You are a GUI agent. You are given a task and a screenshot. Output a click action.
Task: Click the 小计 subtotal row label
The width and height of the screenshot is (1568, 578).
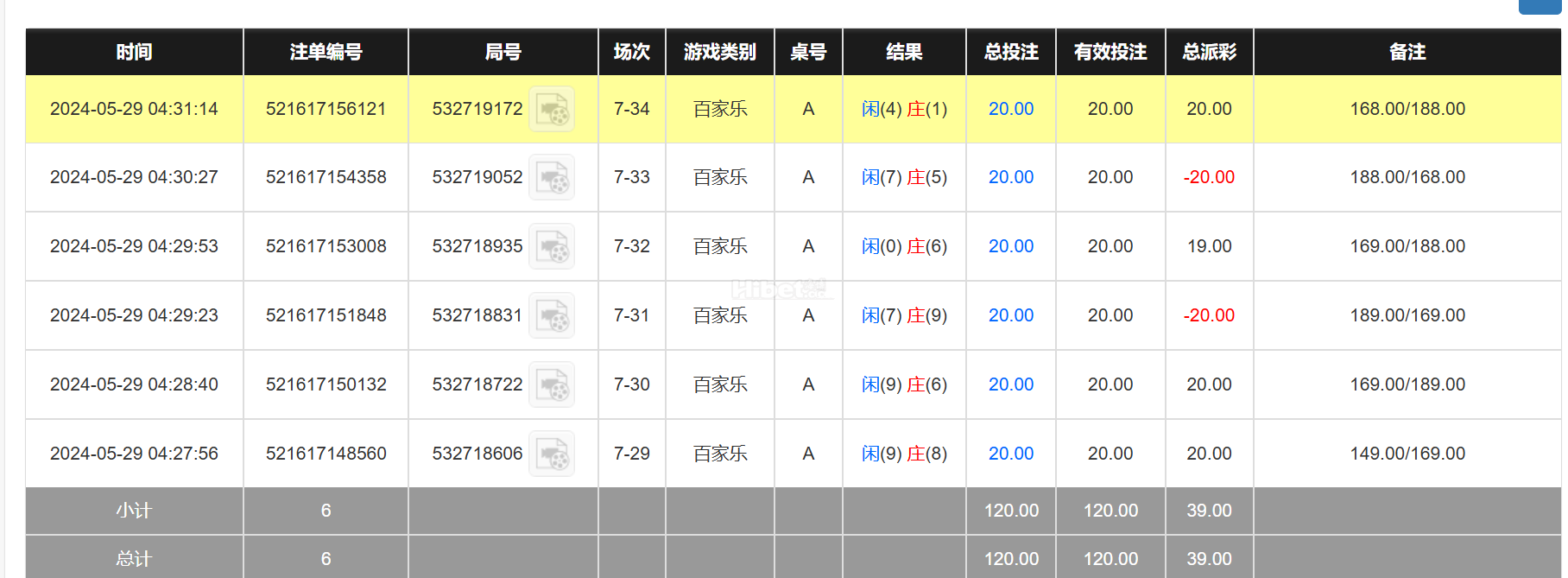pyautogui.click(x=134, y=511)
